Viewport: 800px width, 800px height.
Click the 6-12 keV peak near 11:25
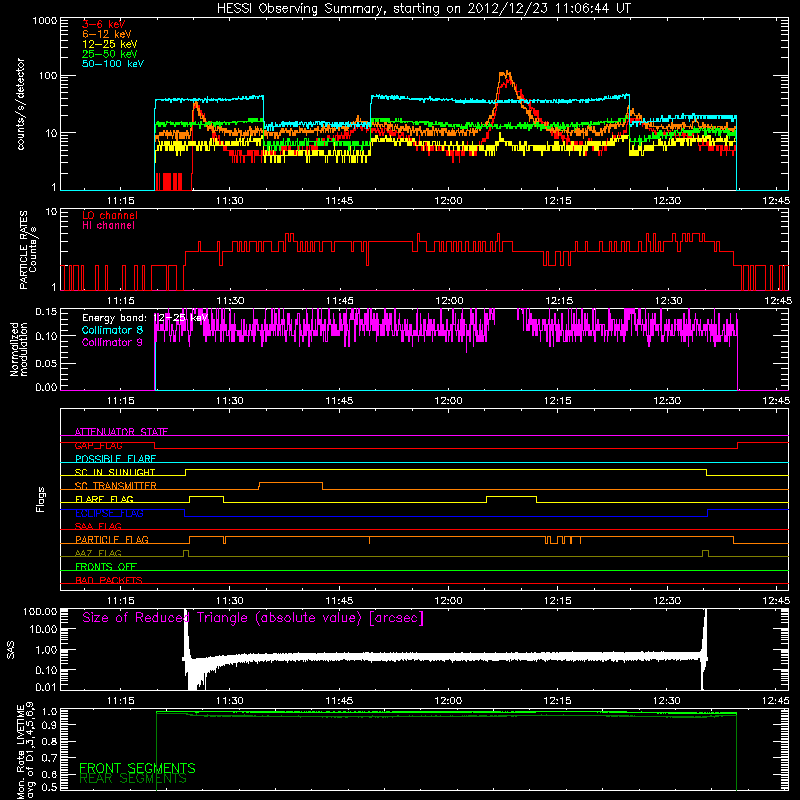click(195, 105)
